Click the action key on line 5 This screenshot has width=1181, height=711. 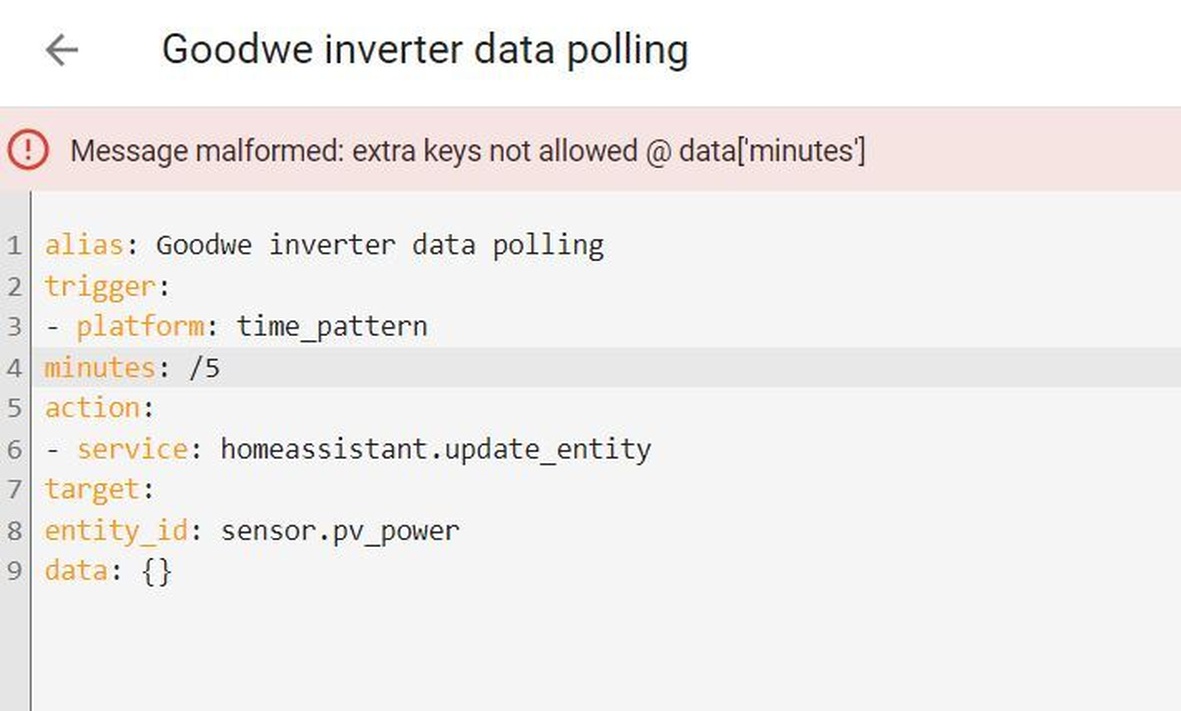(x=93, y=408)
